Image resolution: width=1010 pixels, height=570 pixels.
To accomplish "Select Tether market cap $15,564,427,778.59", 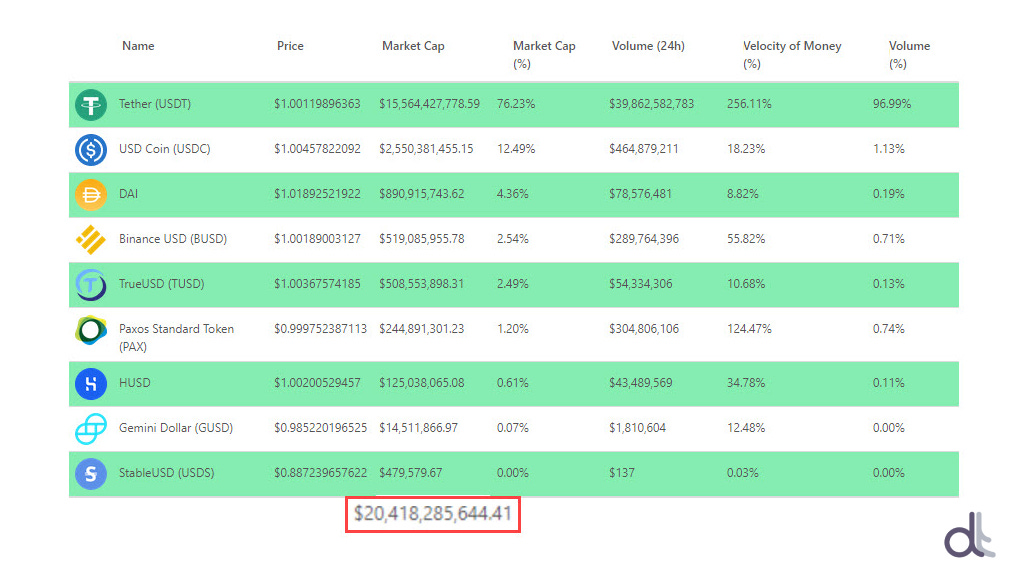I will (429, 104).
